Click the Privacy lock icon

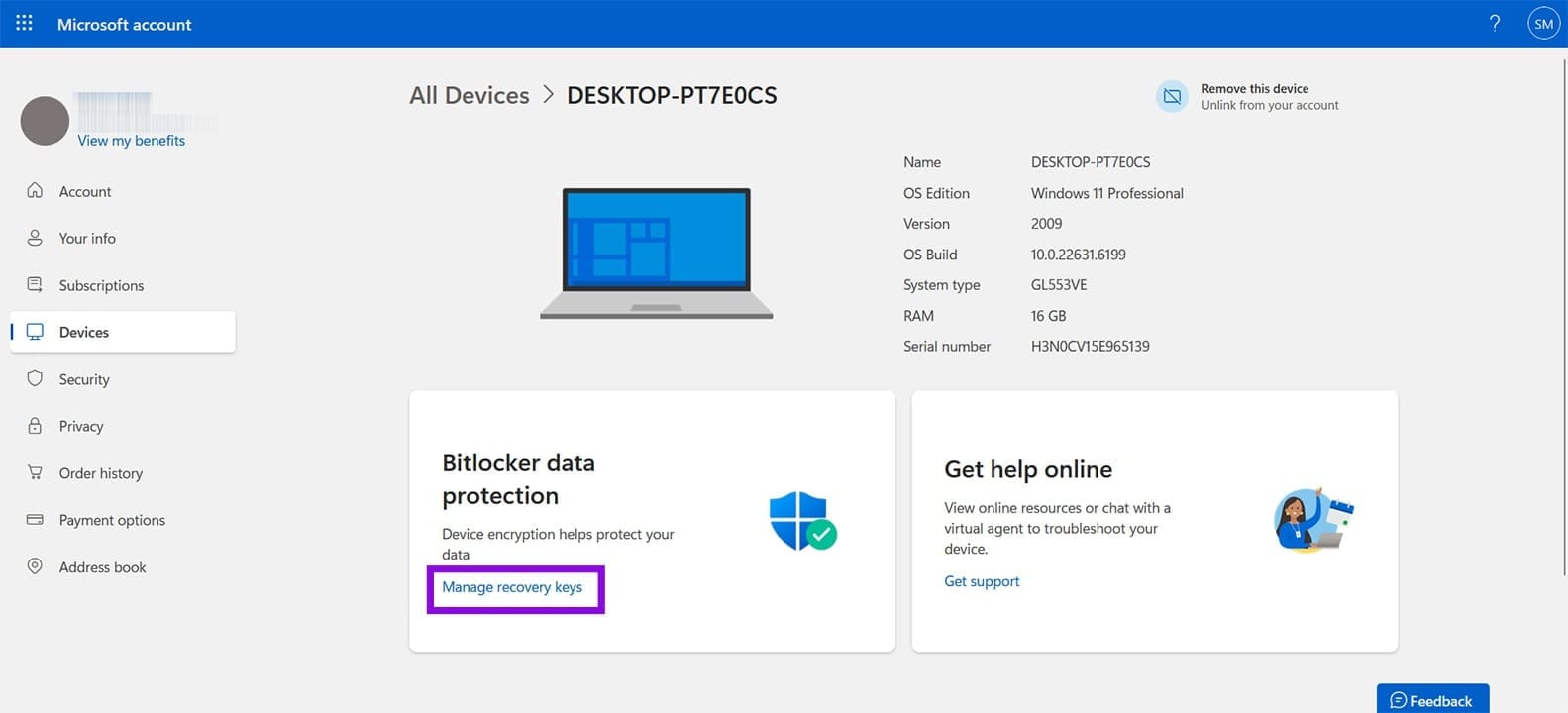click(35, 426)
